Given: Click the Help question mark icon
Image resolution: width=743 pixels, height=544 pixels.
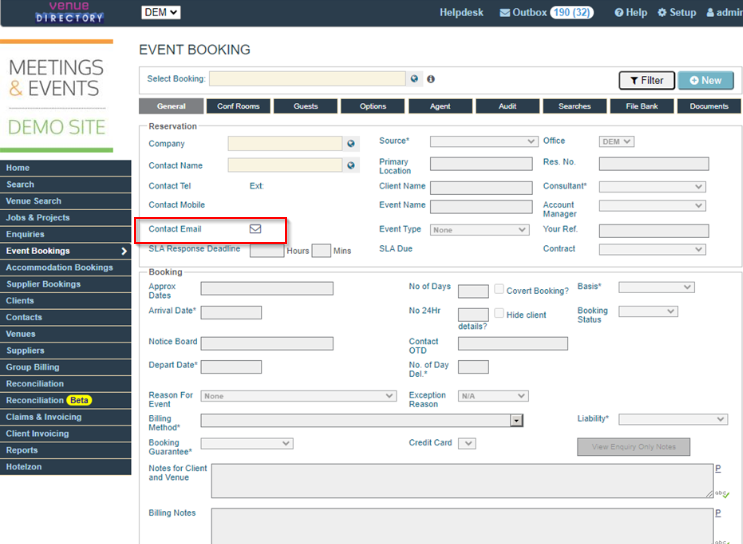Looking at the screenshot, I should 619,13.
